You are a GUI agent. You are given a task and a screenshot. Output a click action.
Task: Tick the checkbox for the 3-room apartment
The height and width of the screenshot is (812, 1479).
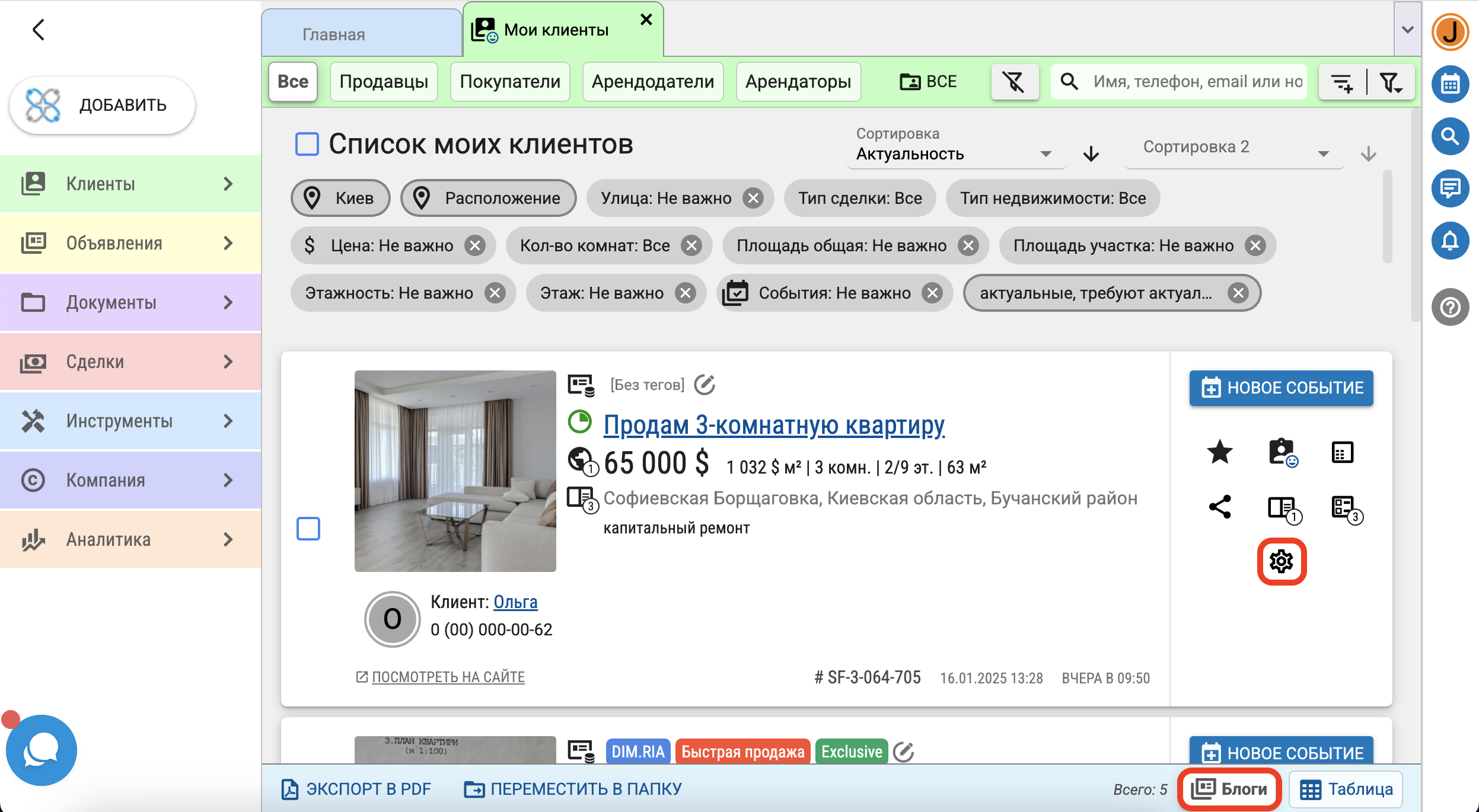coord(308,528)
